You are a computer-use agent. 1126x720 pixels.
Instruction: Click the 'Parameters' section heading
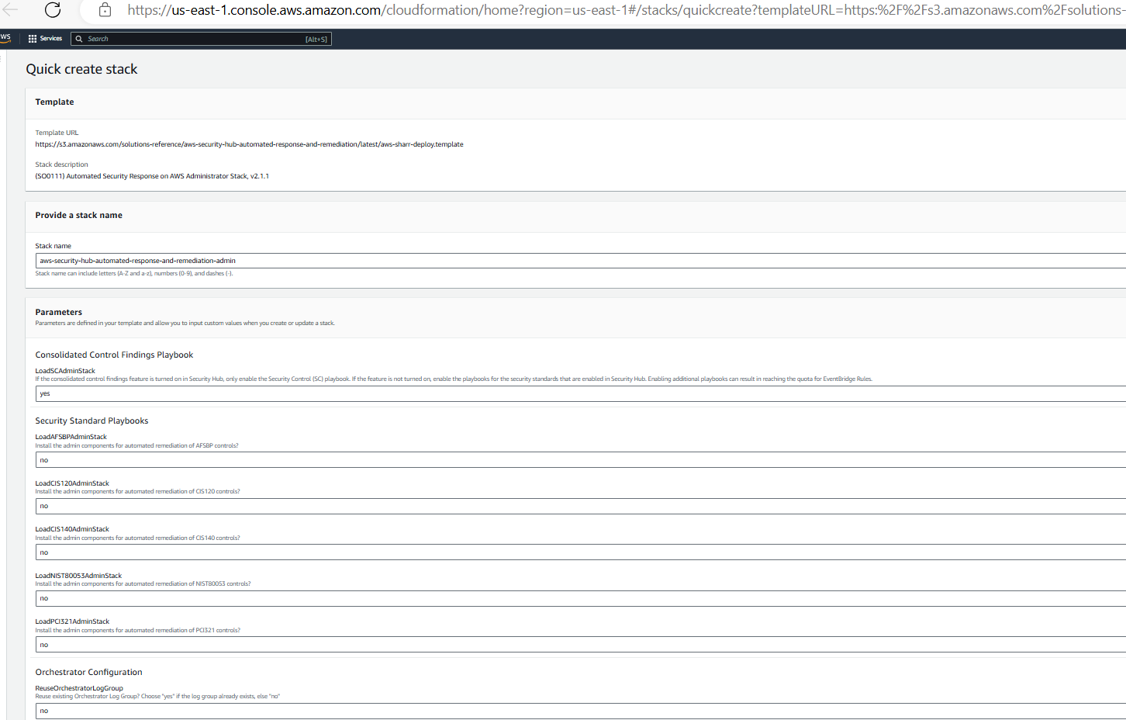pos(59,312)
